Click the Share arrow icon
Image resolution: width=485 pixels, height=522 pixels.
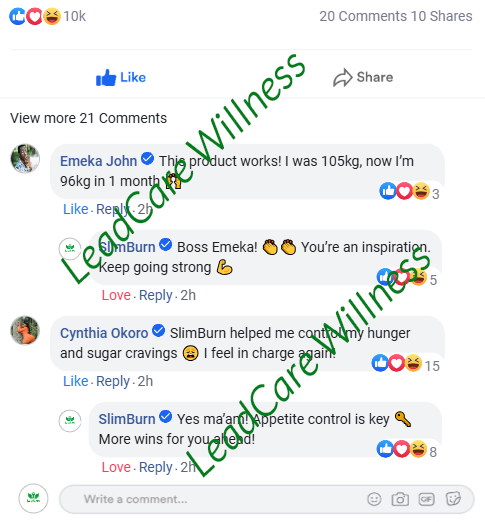(342, 78)
